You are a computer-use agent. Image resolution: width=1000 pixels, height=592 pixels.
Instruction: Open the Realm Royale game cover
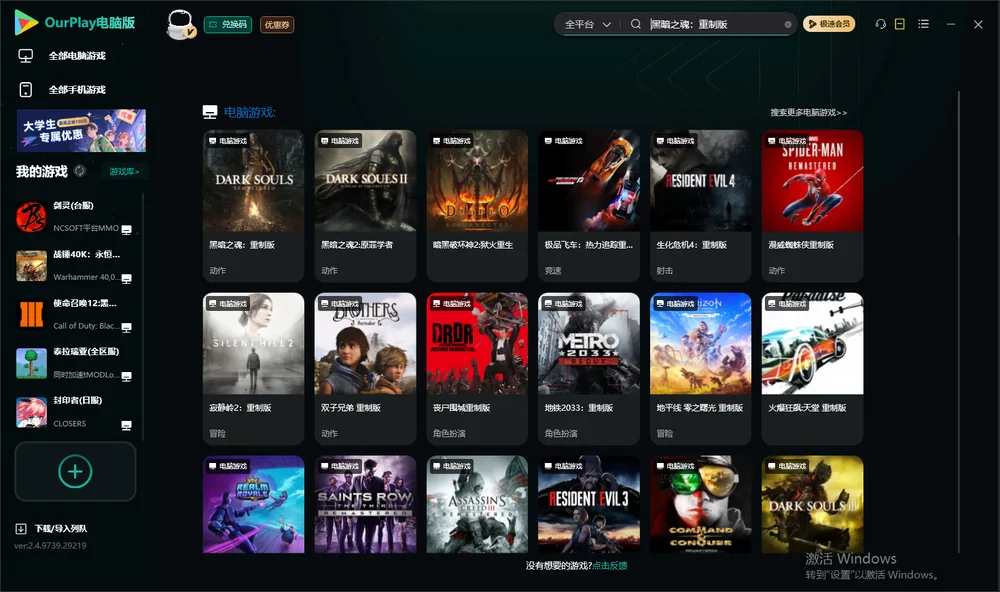pos(253,504)
